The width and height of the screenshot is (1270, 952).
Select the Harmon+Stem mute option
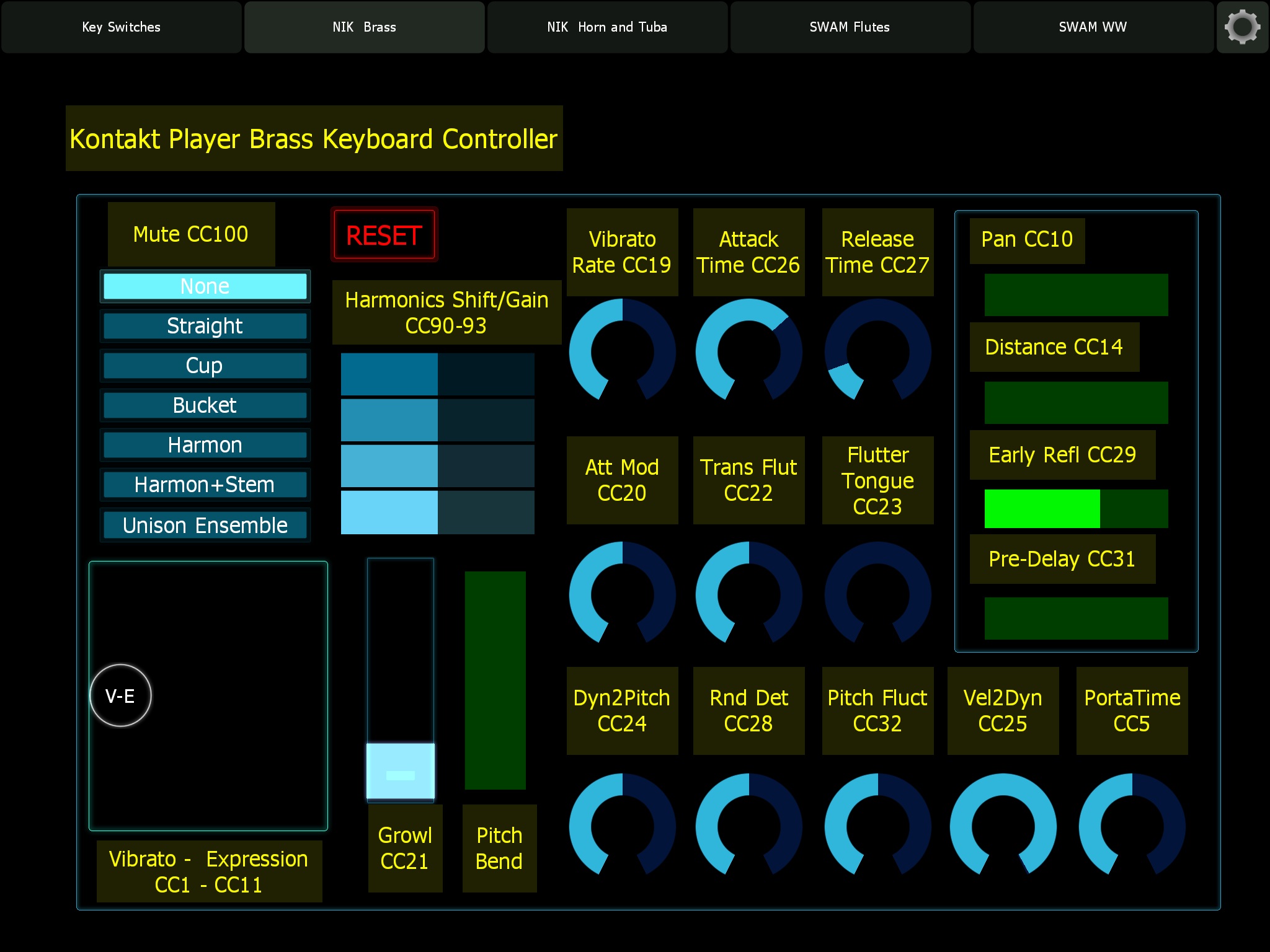pyautogui.click(x=205, y=485)
